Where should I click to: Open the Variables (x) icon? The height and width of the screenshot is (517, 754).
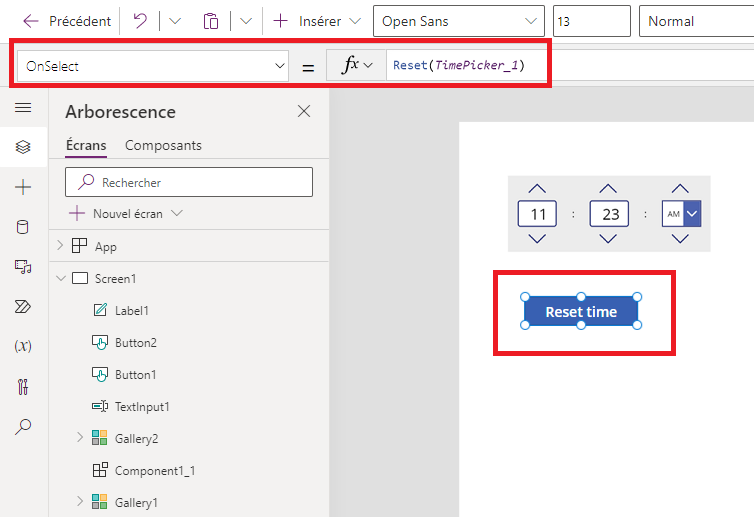[x=23, y=346]
